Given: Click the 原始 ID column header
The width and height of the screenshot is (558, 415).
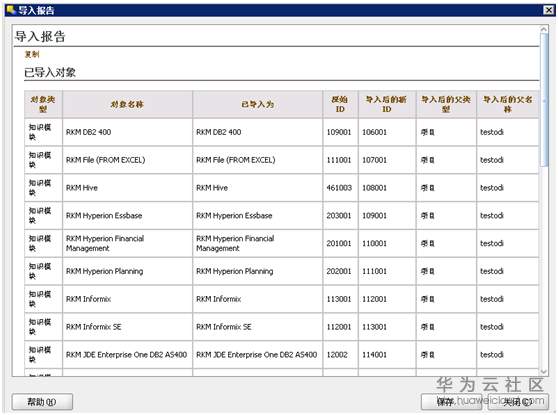Looking at the screenshot, I should click(x=340, y=104).
